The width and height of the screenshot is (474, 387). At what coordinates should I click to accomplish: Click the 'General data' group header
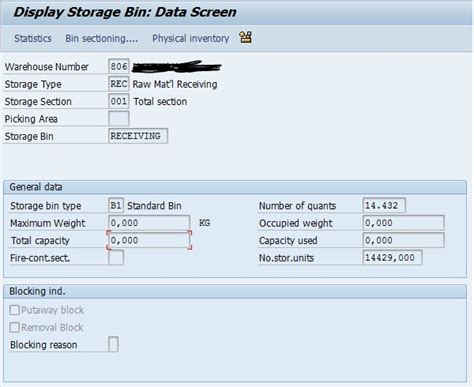tap(36, 187)
